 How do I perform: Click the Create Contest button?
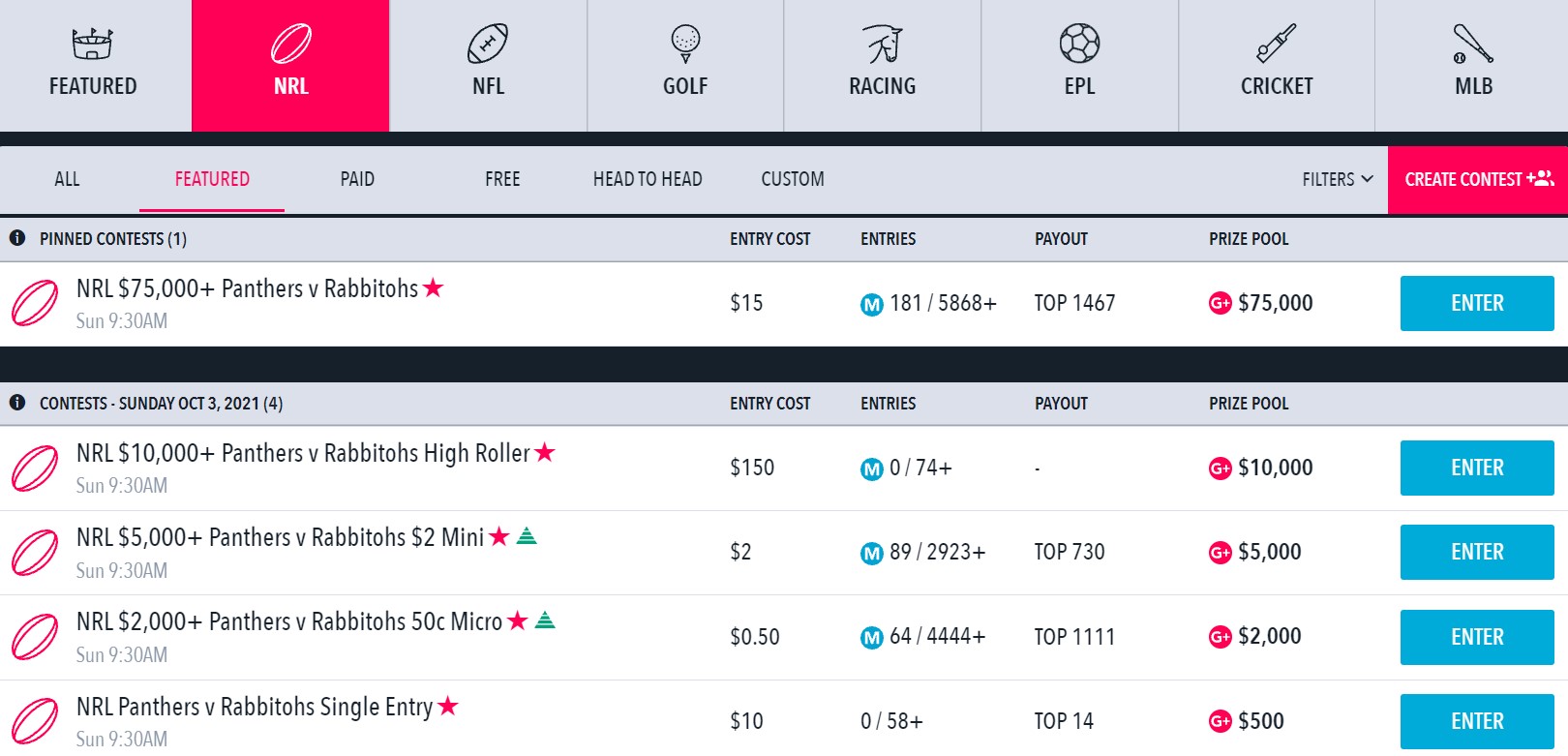[x=1478, y=180]
